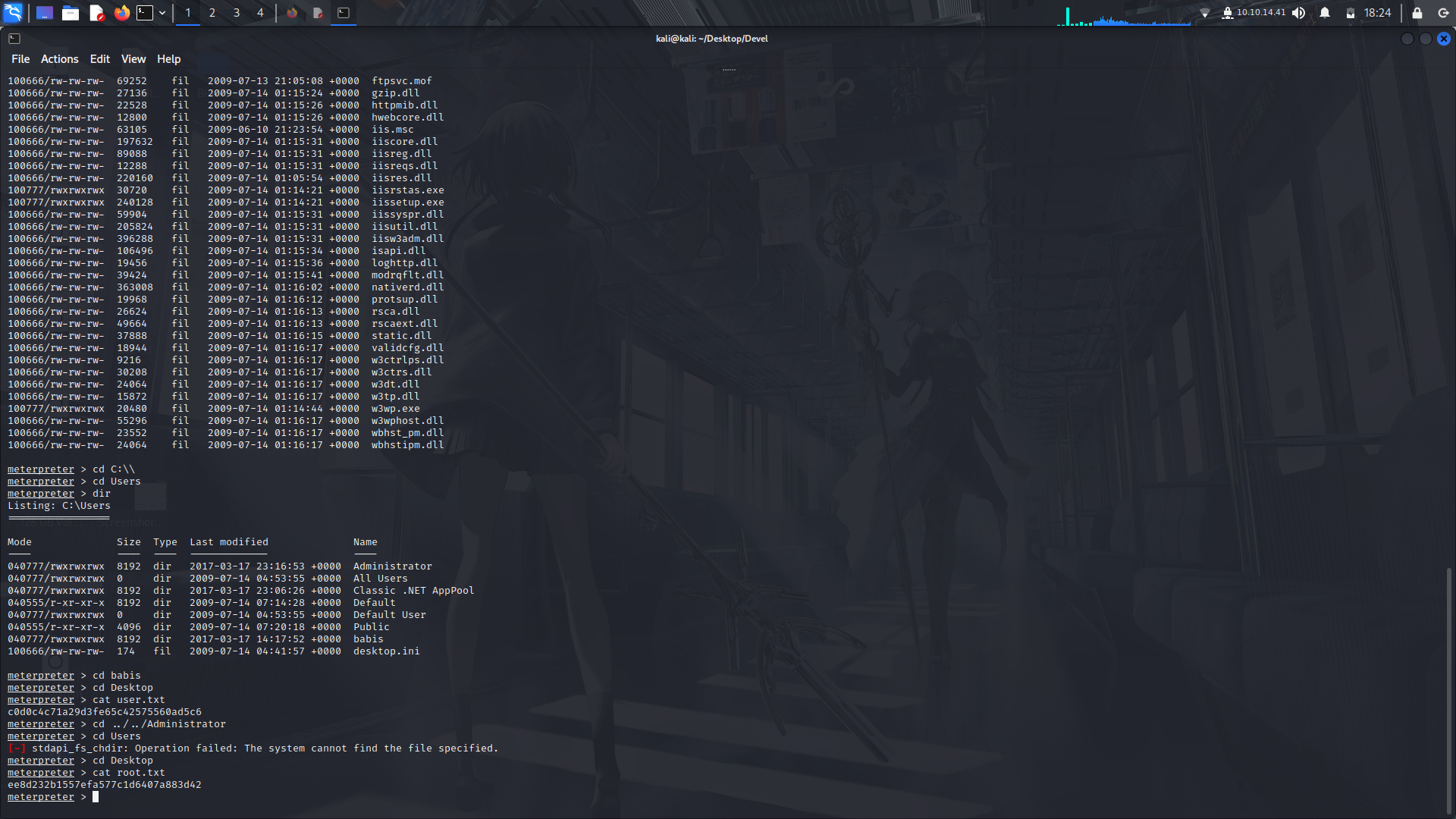Click the Wi-Fi signal icon in the tray

tap(1206, 12)
